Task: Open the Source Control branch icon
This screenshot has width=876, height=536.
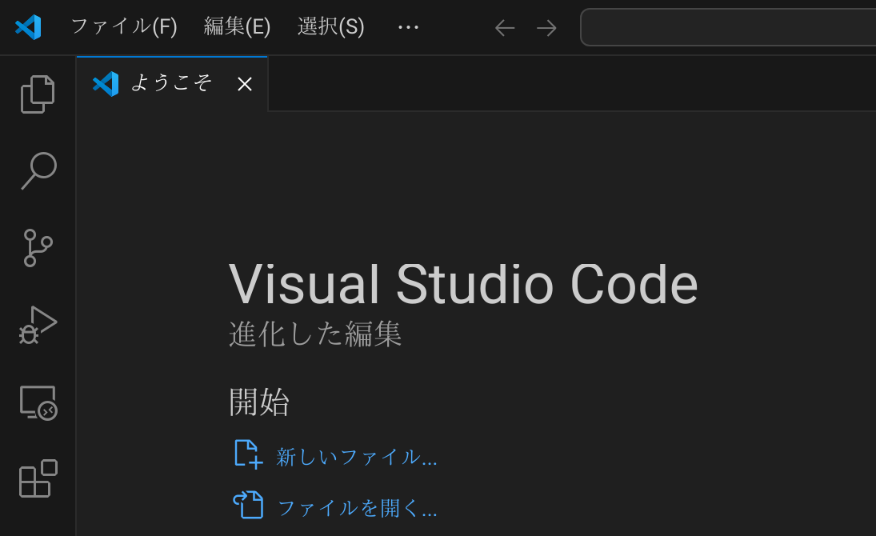Action: click(38, 248)
